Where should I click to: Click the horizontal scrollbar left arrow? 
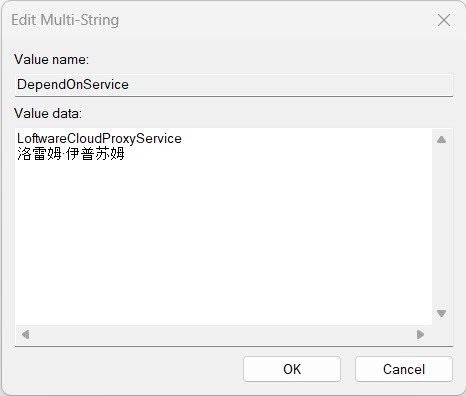pos(25,334)
